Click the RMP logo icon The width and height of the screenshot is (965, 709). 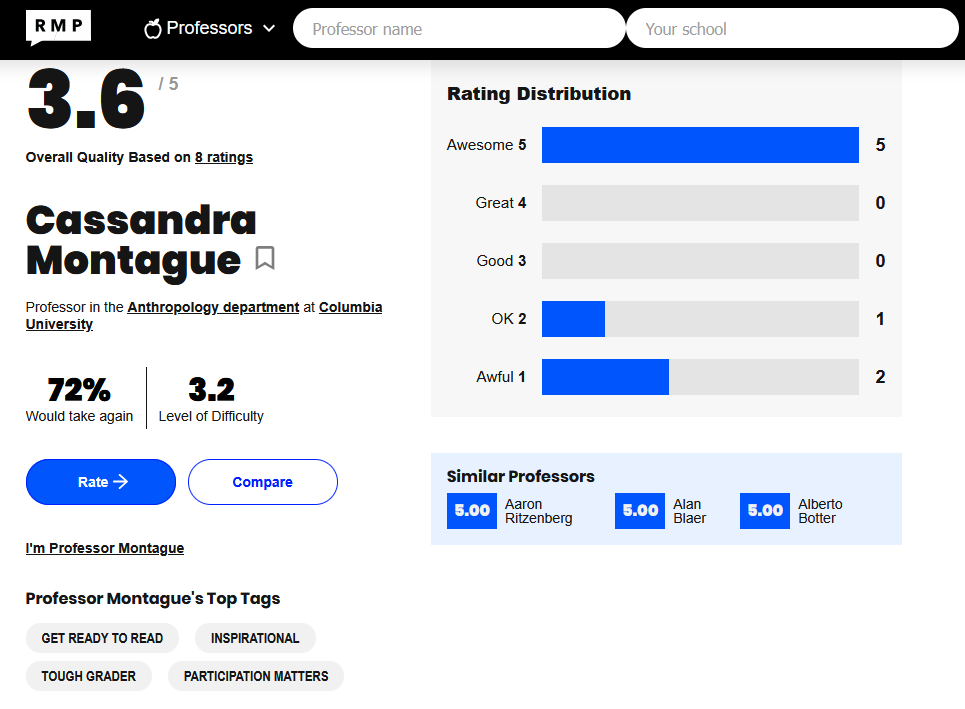[x=58, y=27]
